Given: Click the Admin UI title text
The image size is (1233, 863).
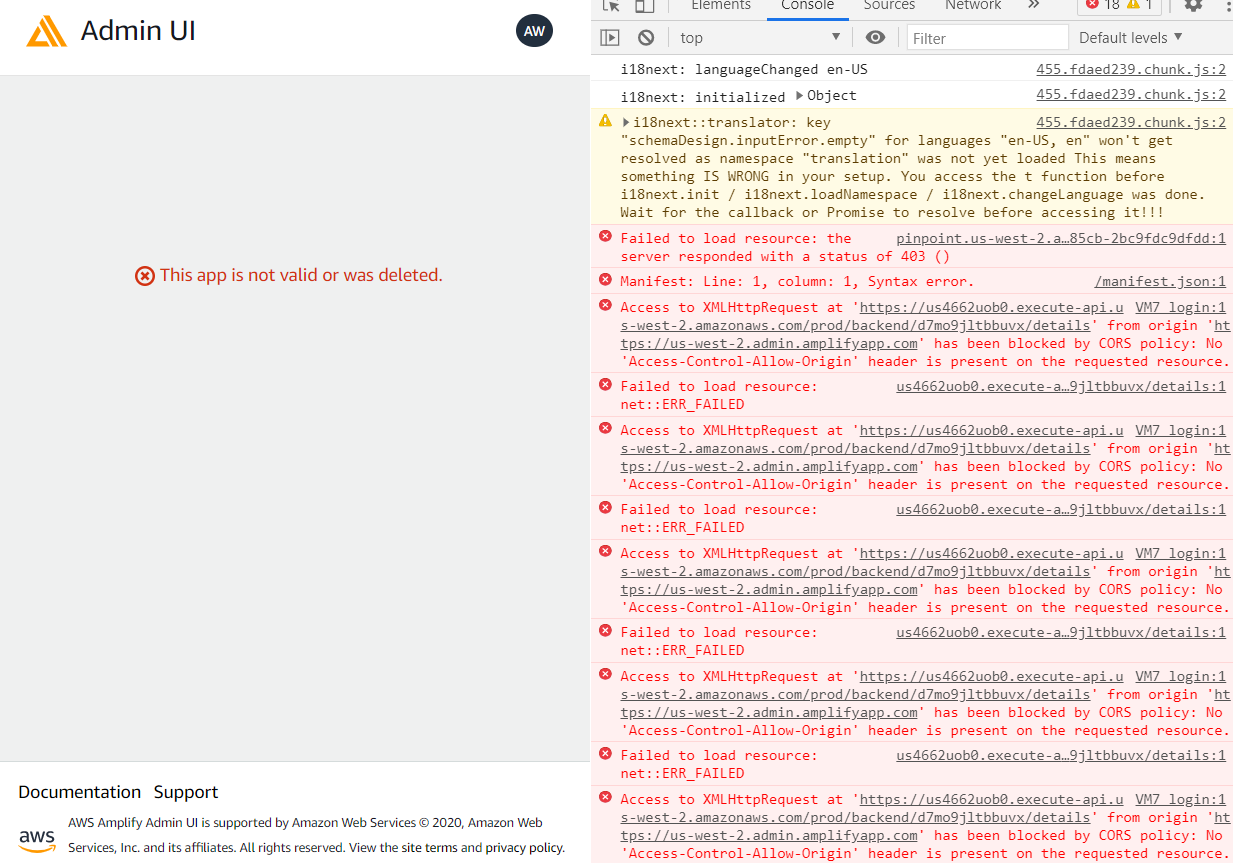Looking at the screenshot, I should [x=138, y=31].
